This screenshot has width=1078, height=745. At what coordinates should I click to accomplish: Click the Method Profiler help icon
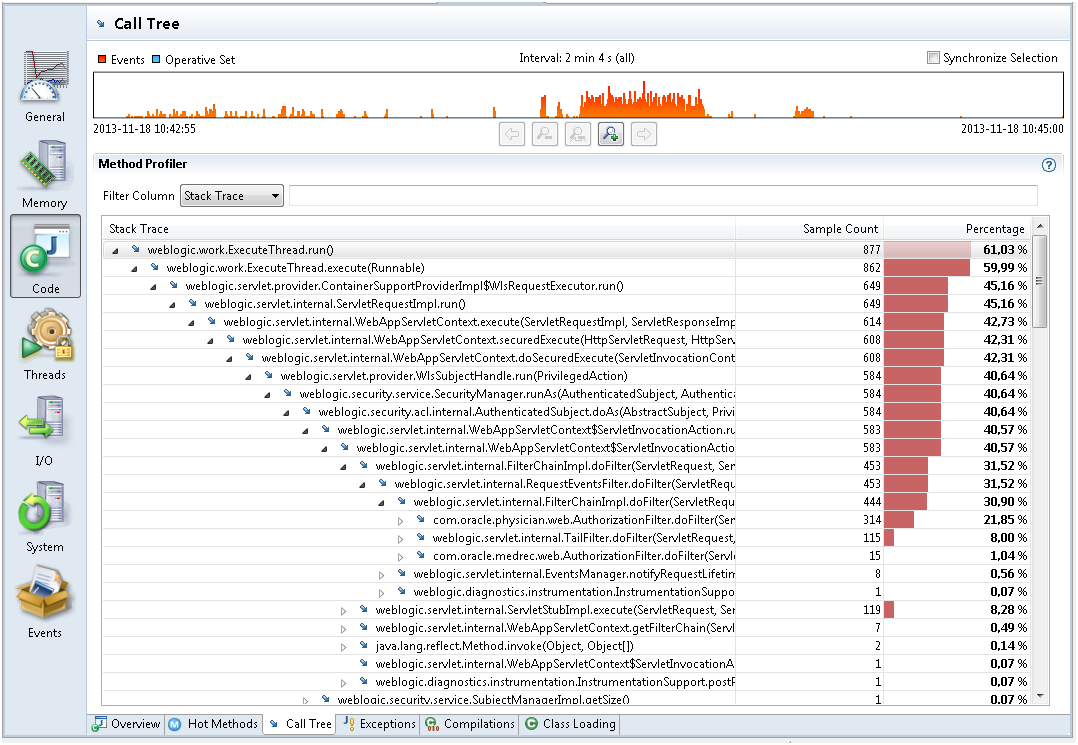pos(1049,165)
